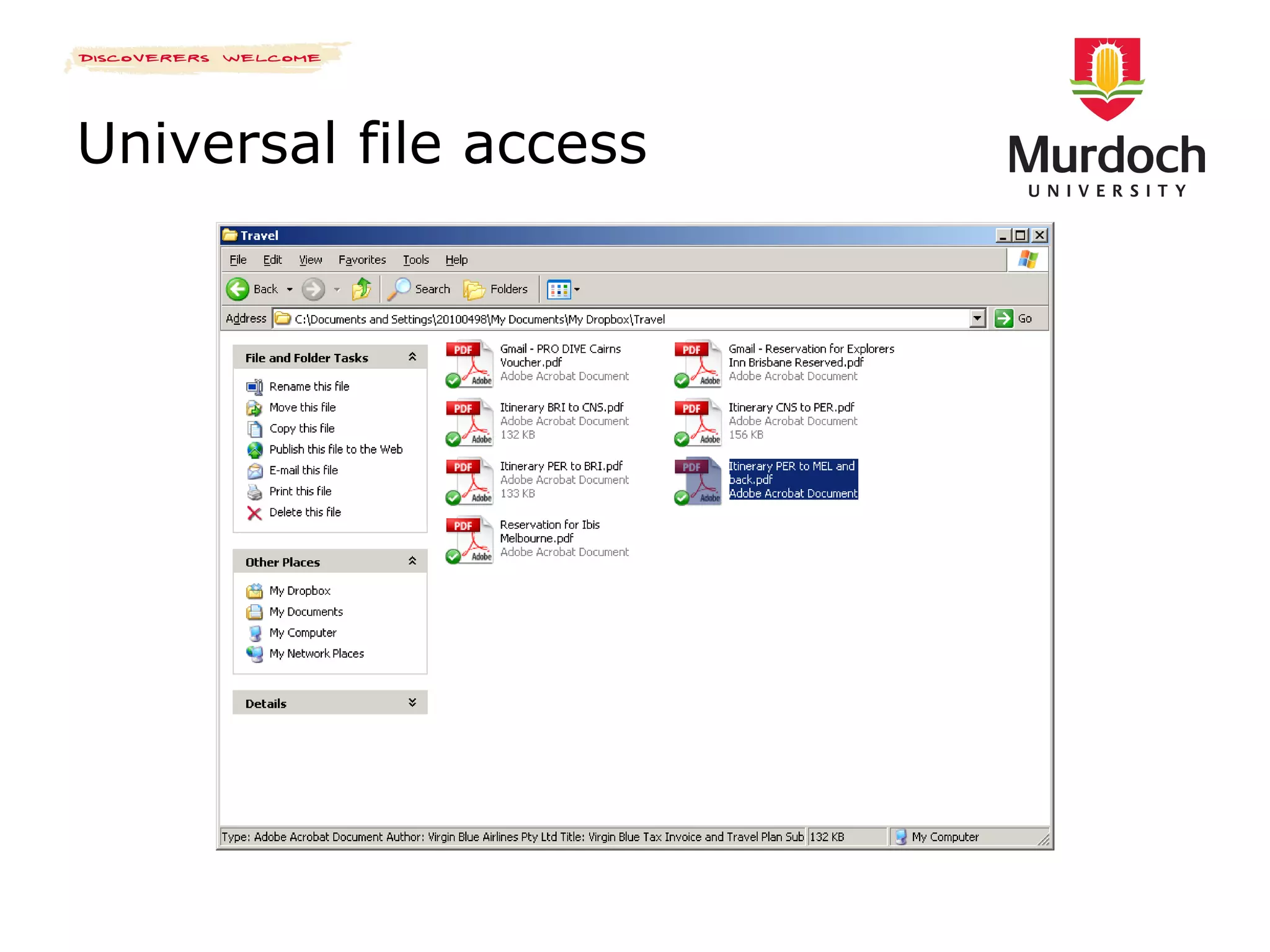Click the Print this file link
Image resolution: width=1270 pixels, height=952 pixels.
click(x=301, y=491)
